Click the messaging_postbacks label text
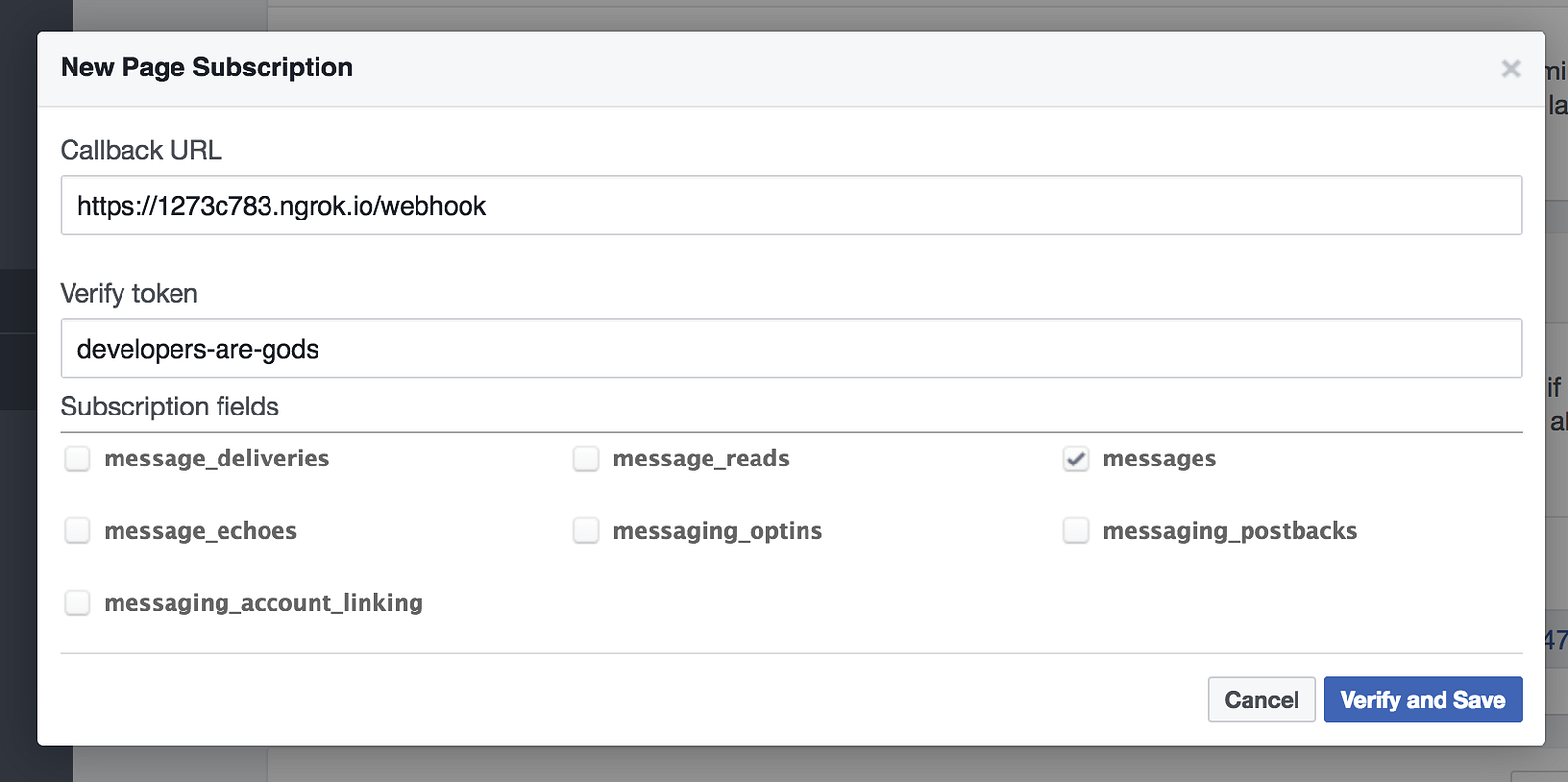The width and height of the screenshot is (1568, 782). click(1230, 531)
